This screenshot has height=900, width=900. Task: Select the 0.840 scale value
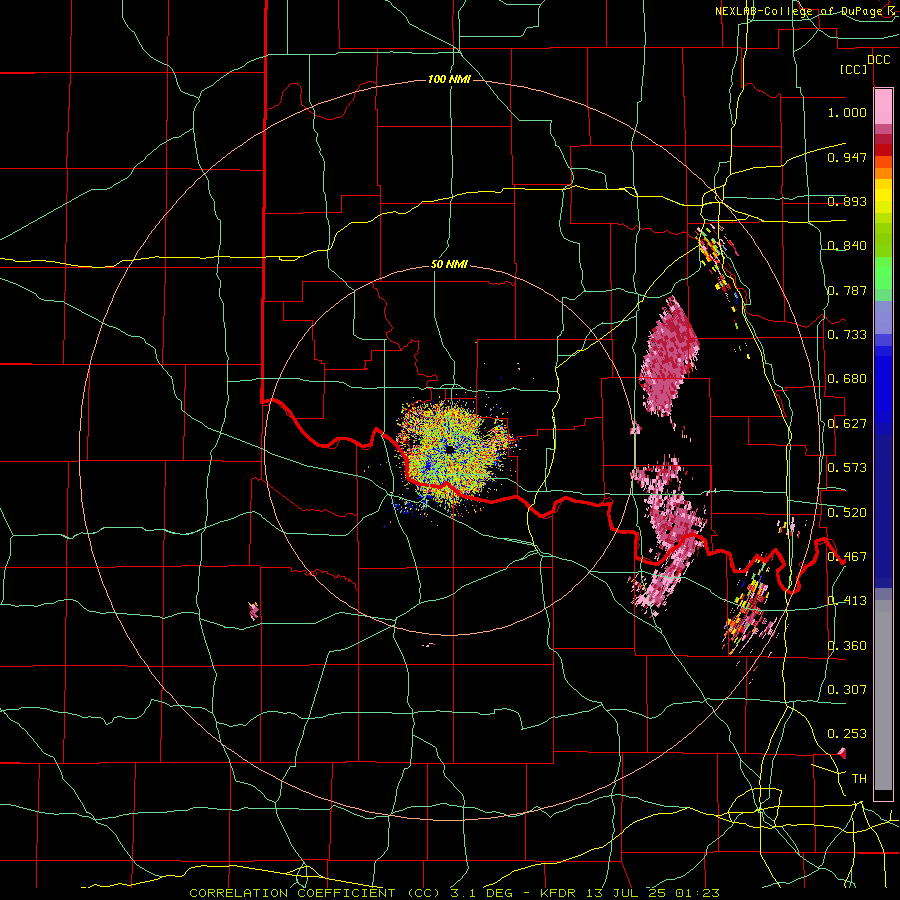[x=847, y=246]
